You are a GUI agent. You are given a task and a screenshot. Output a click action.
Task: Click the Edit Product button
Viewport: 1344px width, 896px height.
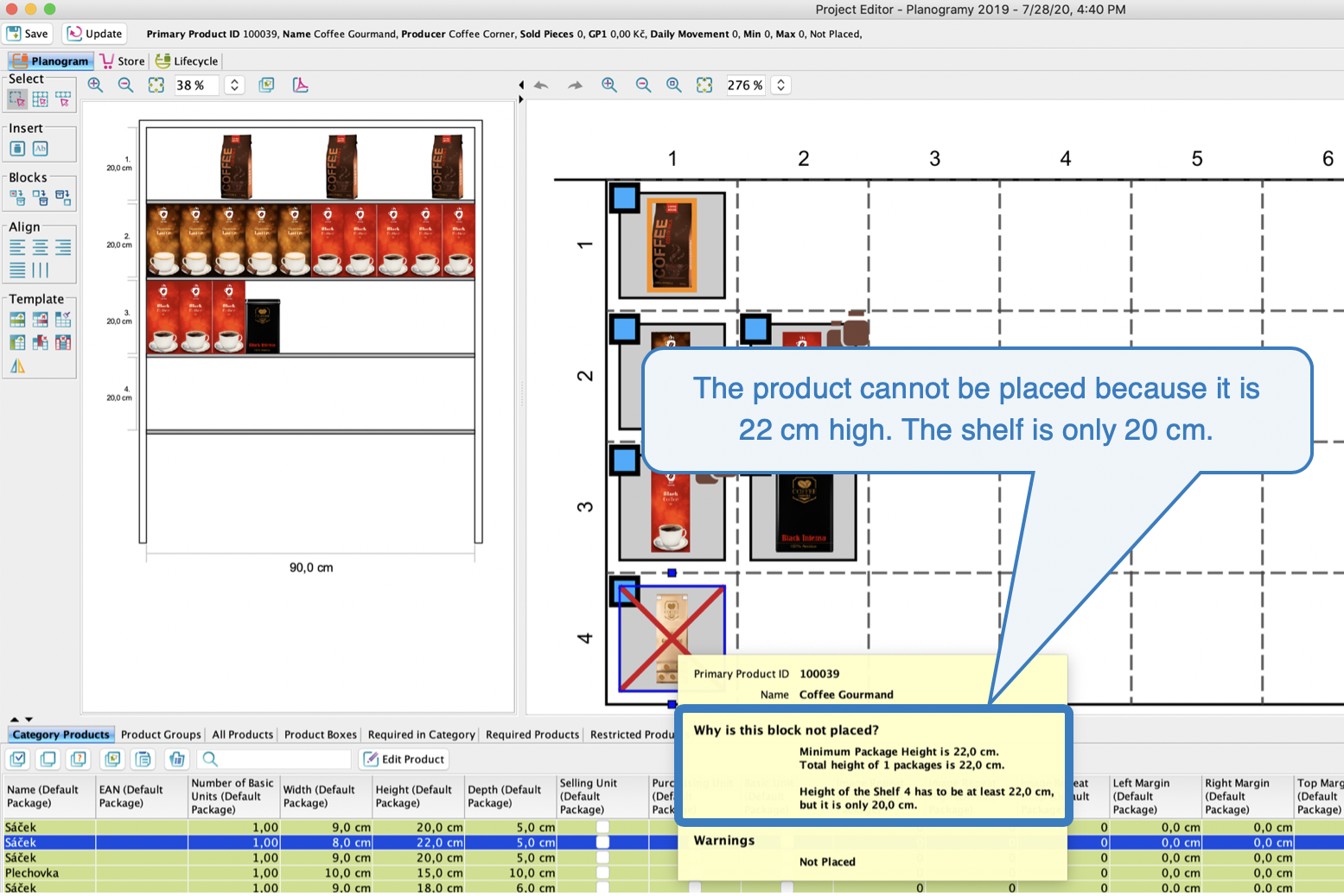click(x=404, y=759)
